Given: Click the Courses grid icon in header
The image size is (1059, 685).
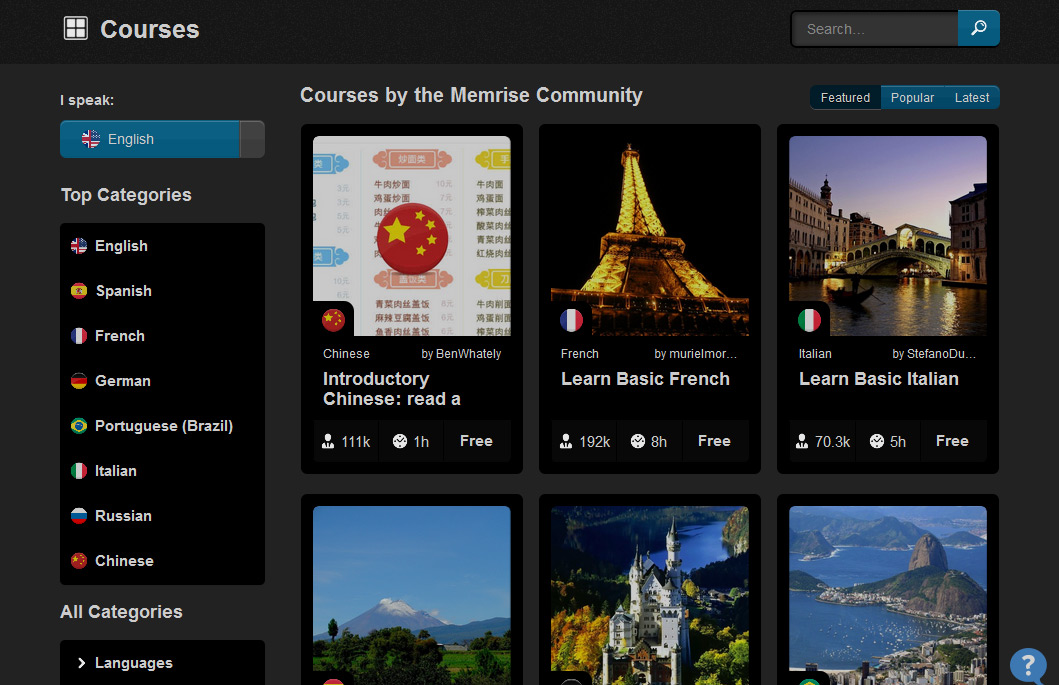Looking at the screenshot, I should [76, 28].
